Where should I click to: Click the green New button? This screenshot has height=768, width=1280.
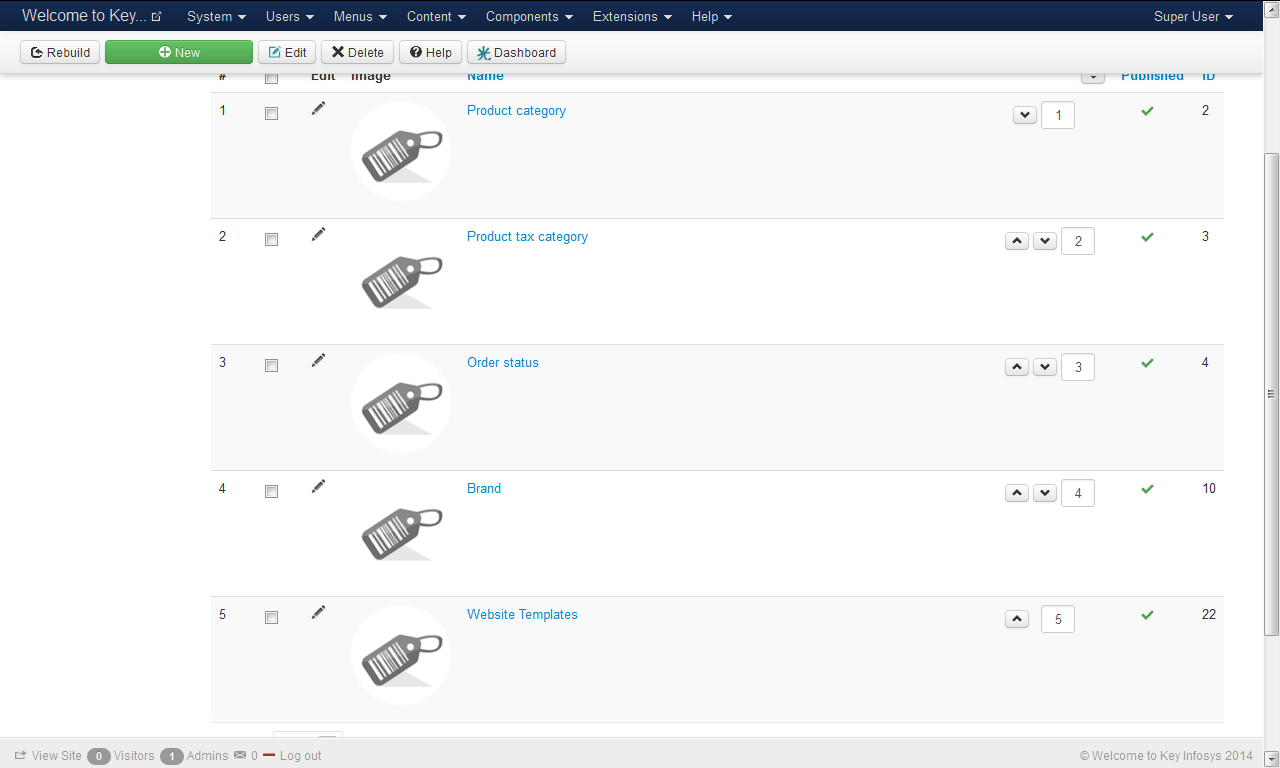point(179,53)
